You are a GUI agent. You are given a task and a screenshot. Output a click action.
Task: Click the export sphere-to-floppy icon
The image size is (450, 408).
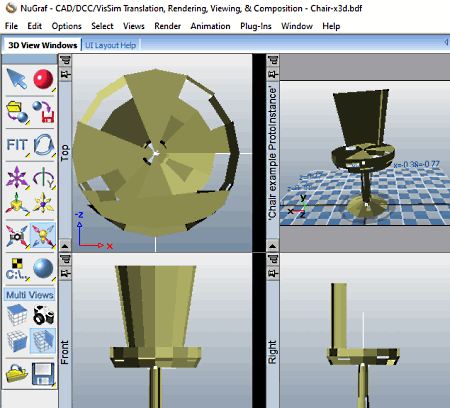pyautogui.click(x=43, y=112)
